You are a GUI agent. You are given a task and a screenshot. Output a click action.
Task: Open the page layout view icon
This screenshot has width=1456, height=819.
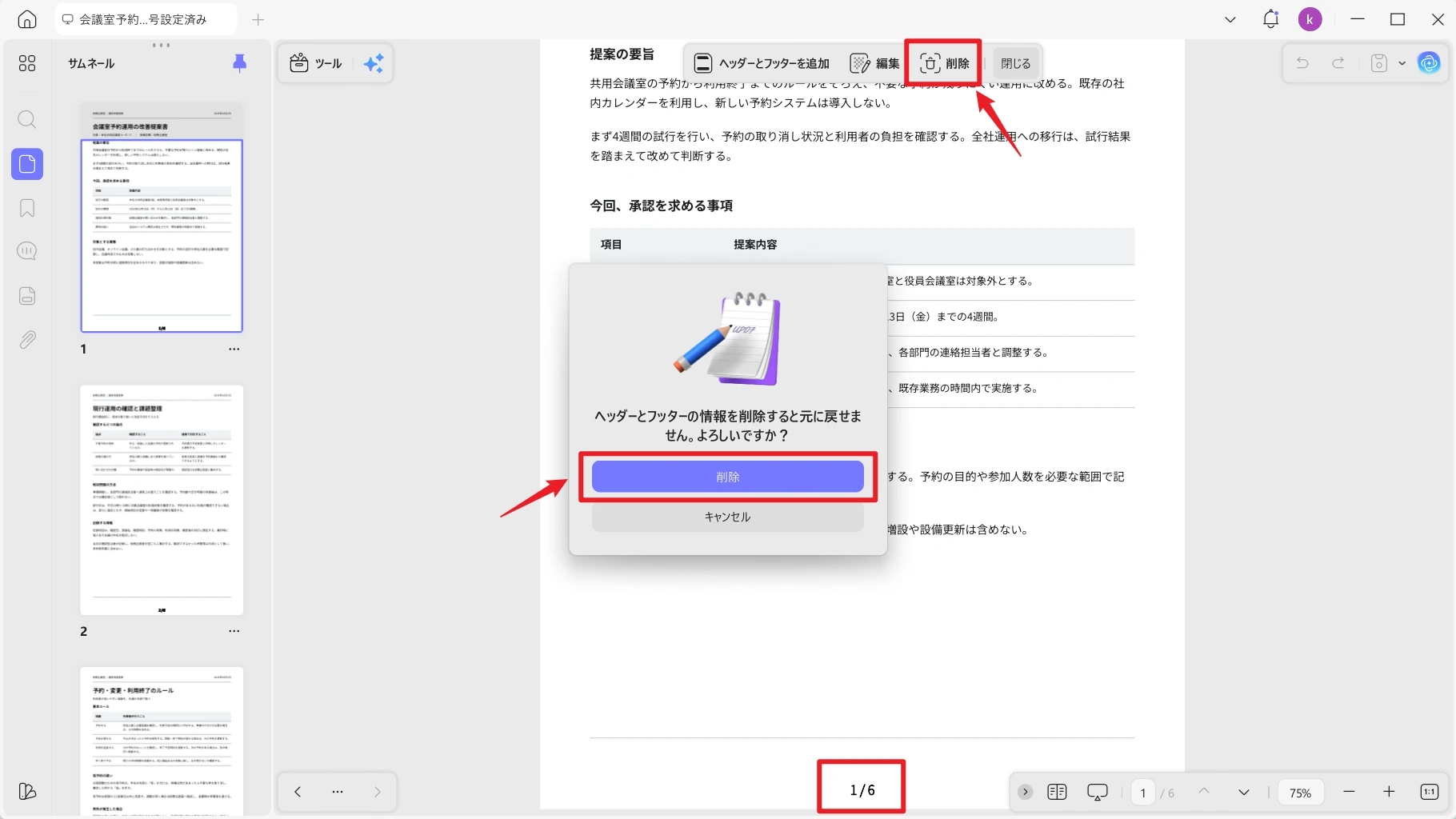pyautogui.click(x=1057, y=792)
